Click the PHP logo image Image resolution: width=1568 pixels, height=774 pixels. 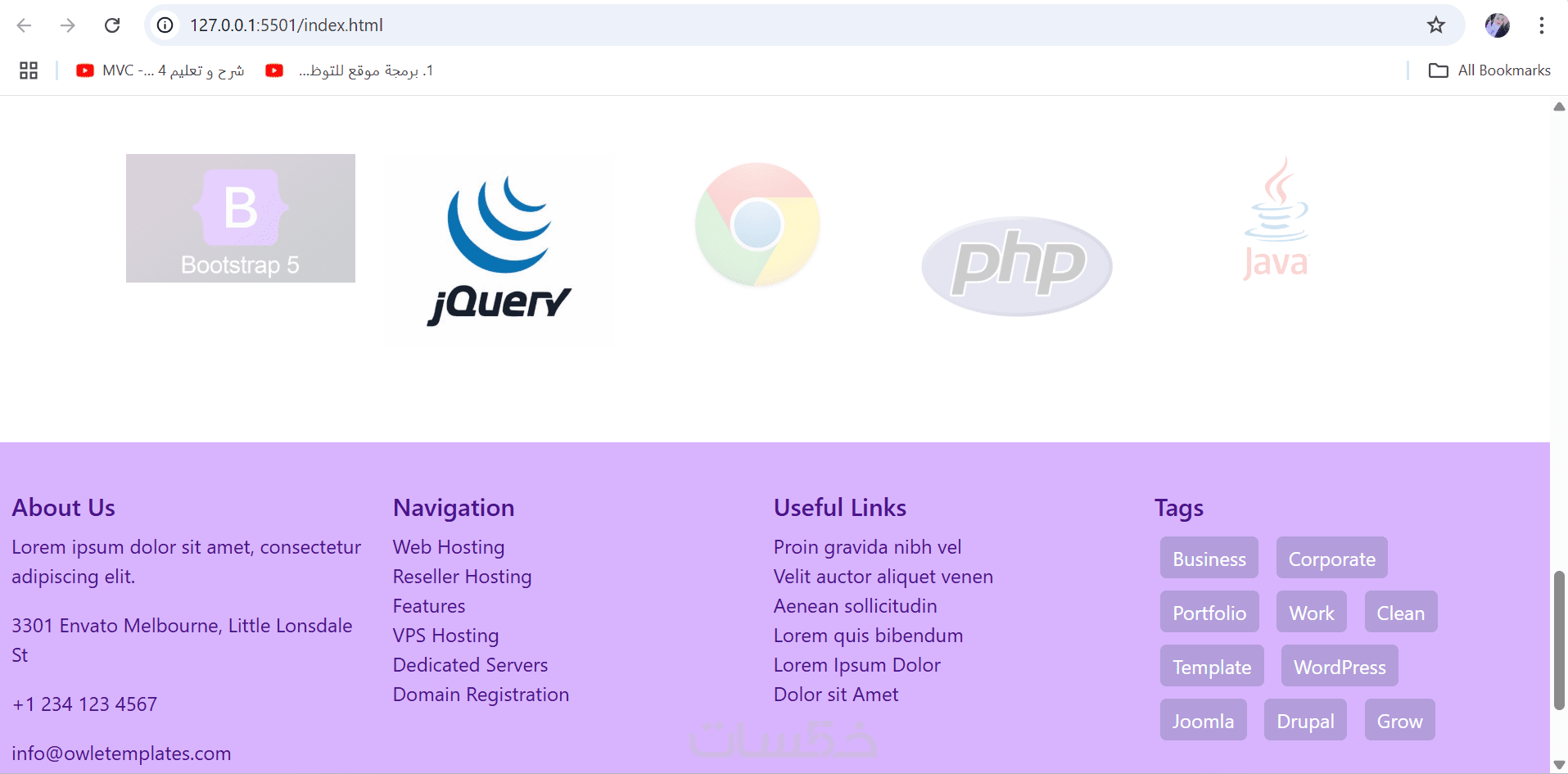1017,266
